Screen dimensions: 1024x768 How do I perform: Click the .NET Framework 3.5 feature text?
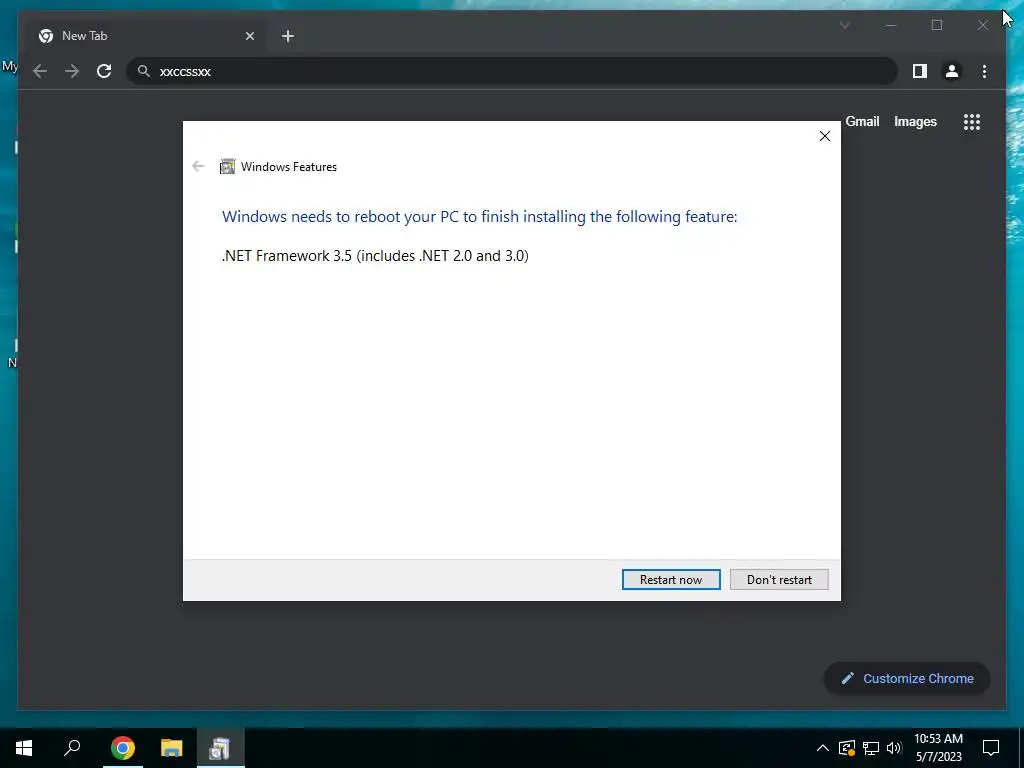[376, 255]
